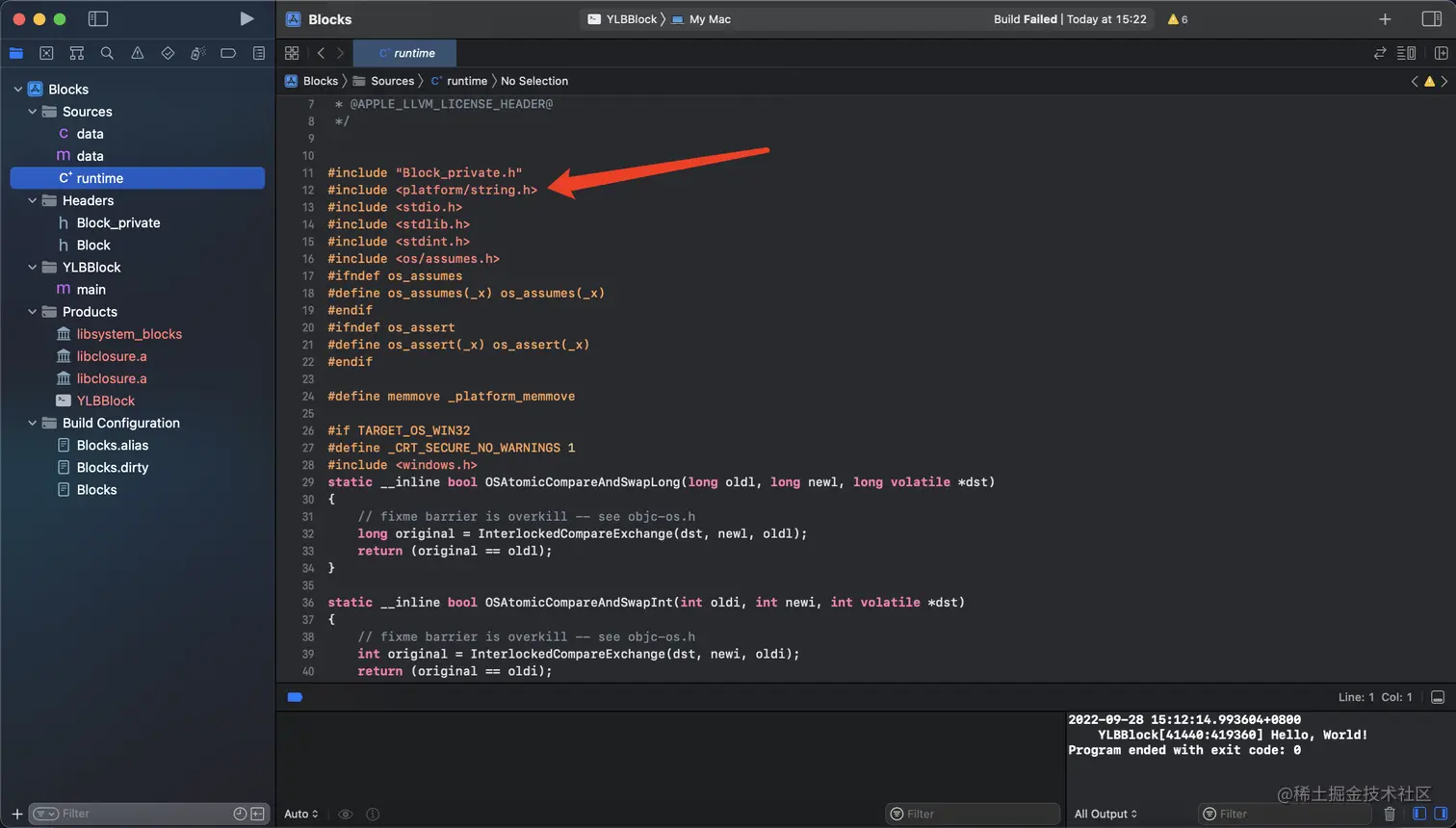Click No Selection in the jump bar
Image resolution: width=1456 pixels, height=828 pixels.
(x=534, y=81)
